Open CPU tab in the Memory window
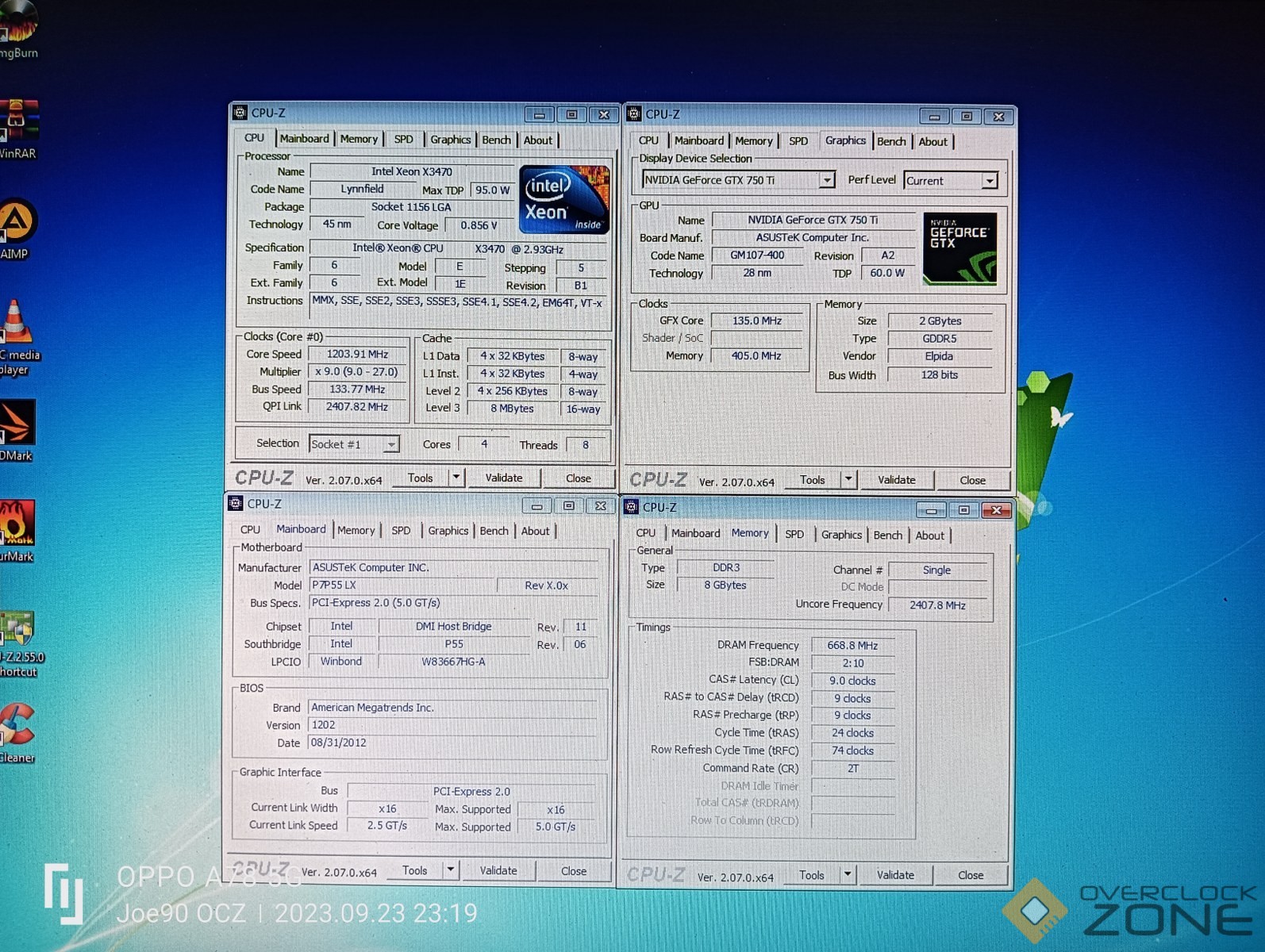 [x=646, y=533]
